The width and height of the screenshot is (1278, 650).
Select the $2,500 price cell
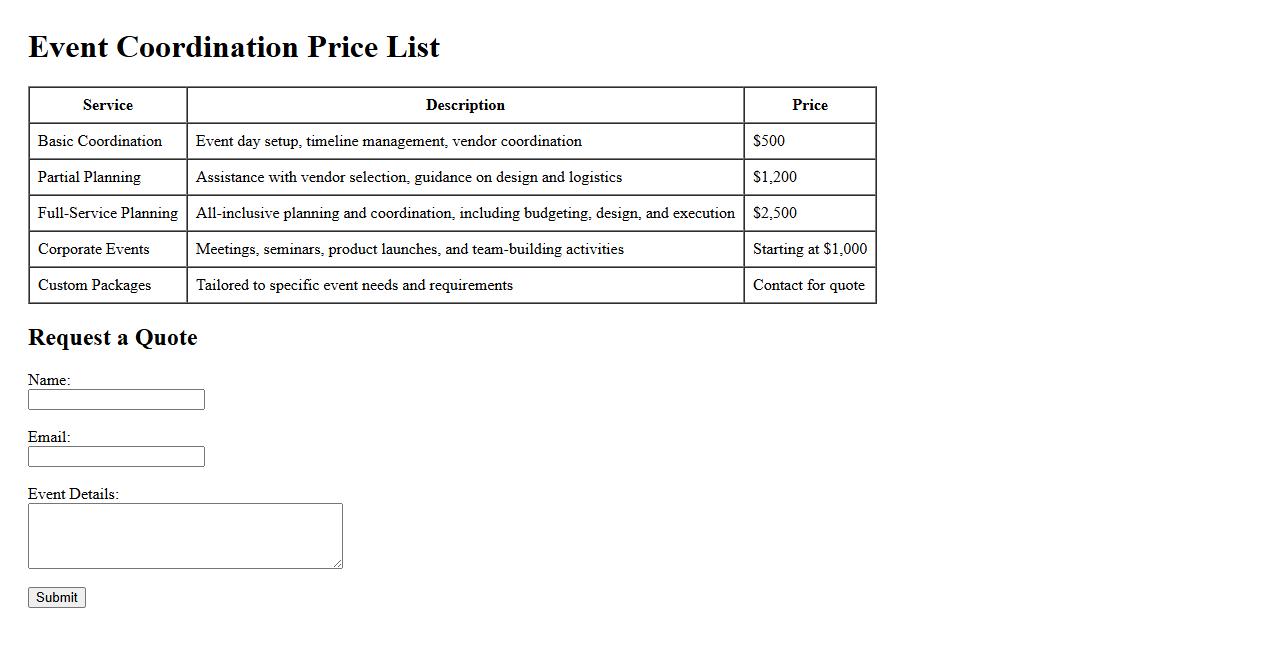tap(775, 213)
